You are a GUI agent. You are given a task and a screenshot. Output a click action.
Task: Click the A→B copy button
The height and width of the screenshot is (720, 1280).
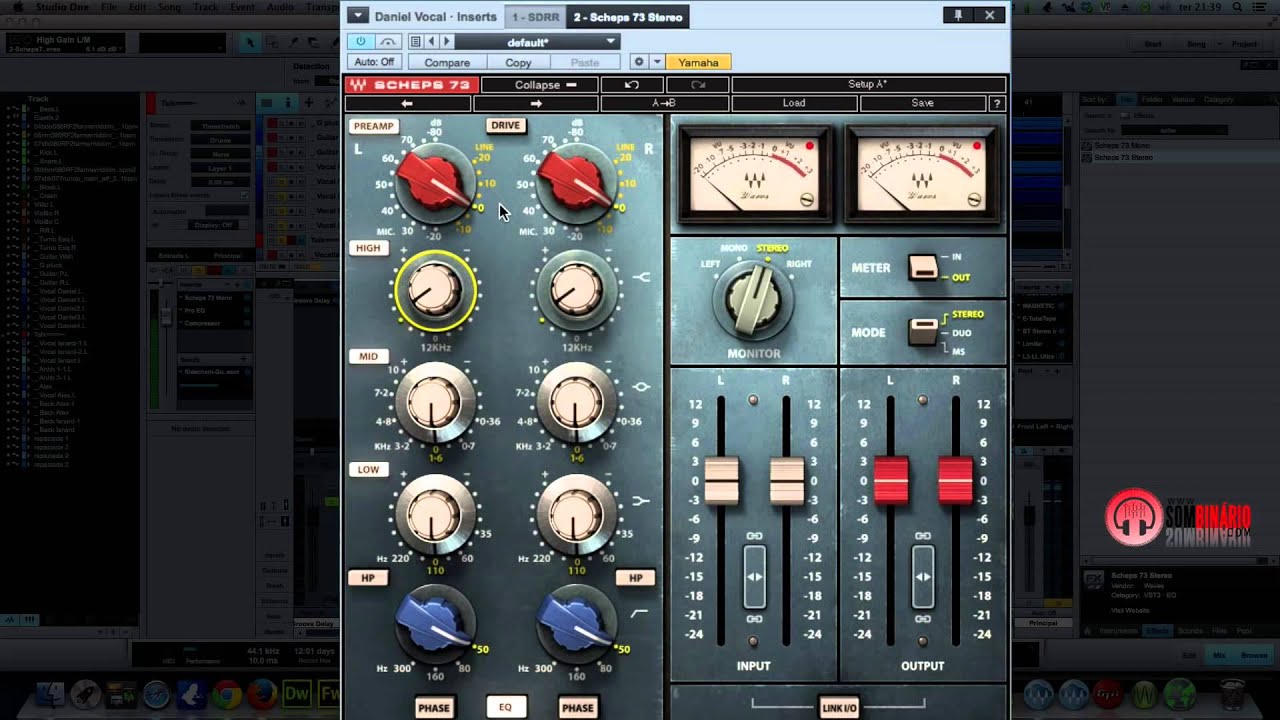(664, 103)
